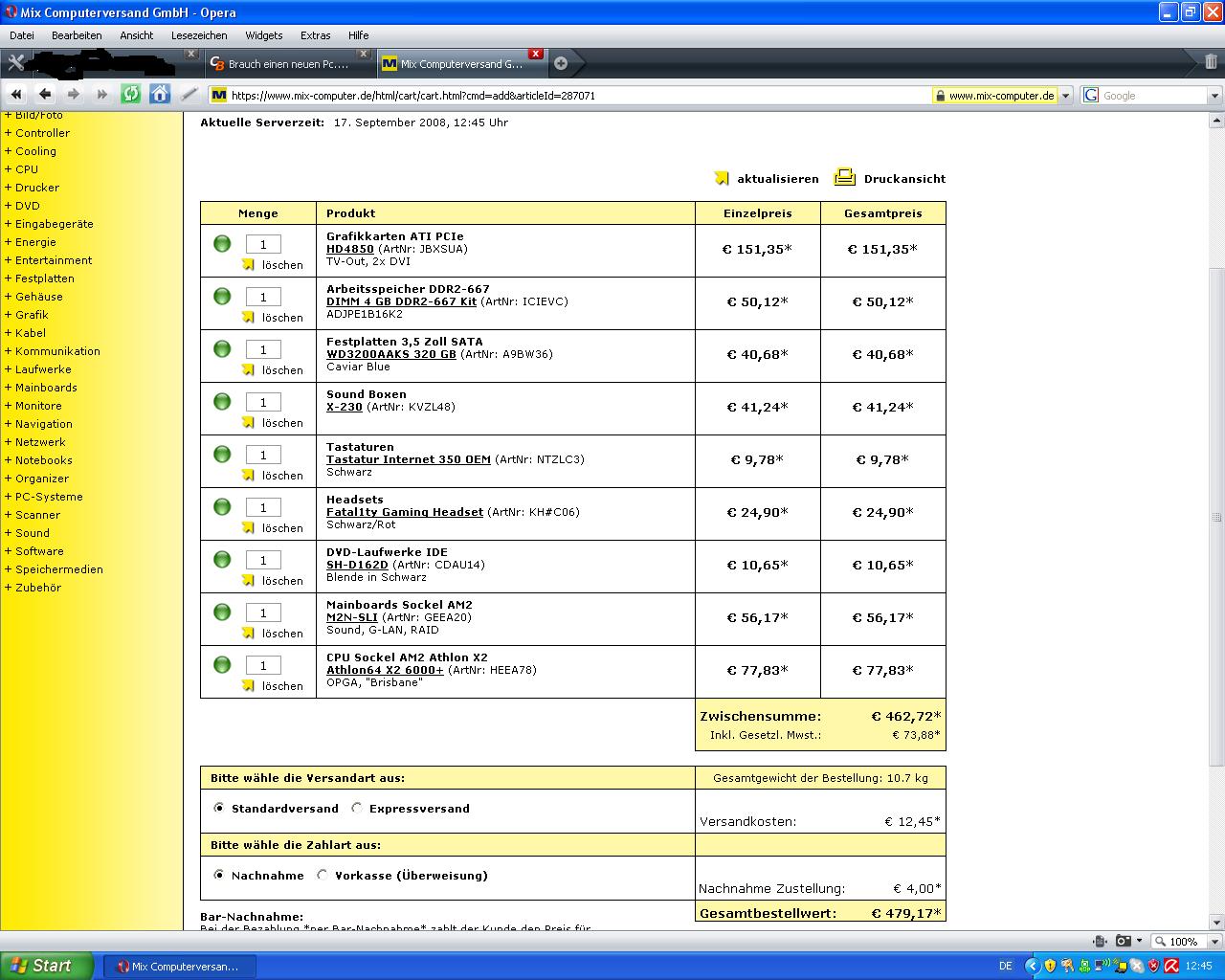This screenshot has height=980, width=1225.
Task: Click löschen icon for HD4850 row
Action: click(248, 264)
